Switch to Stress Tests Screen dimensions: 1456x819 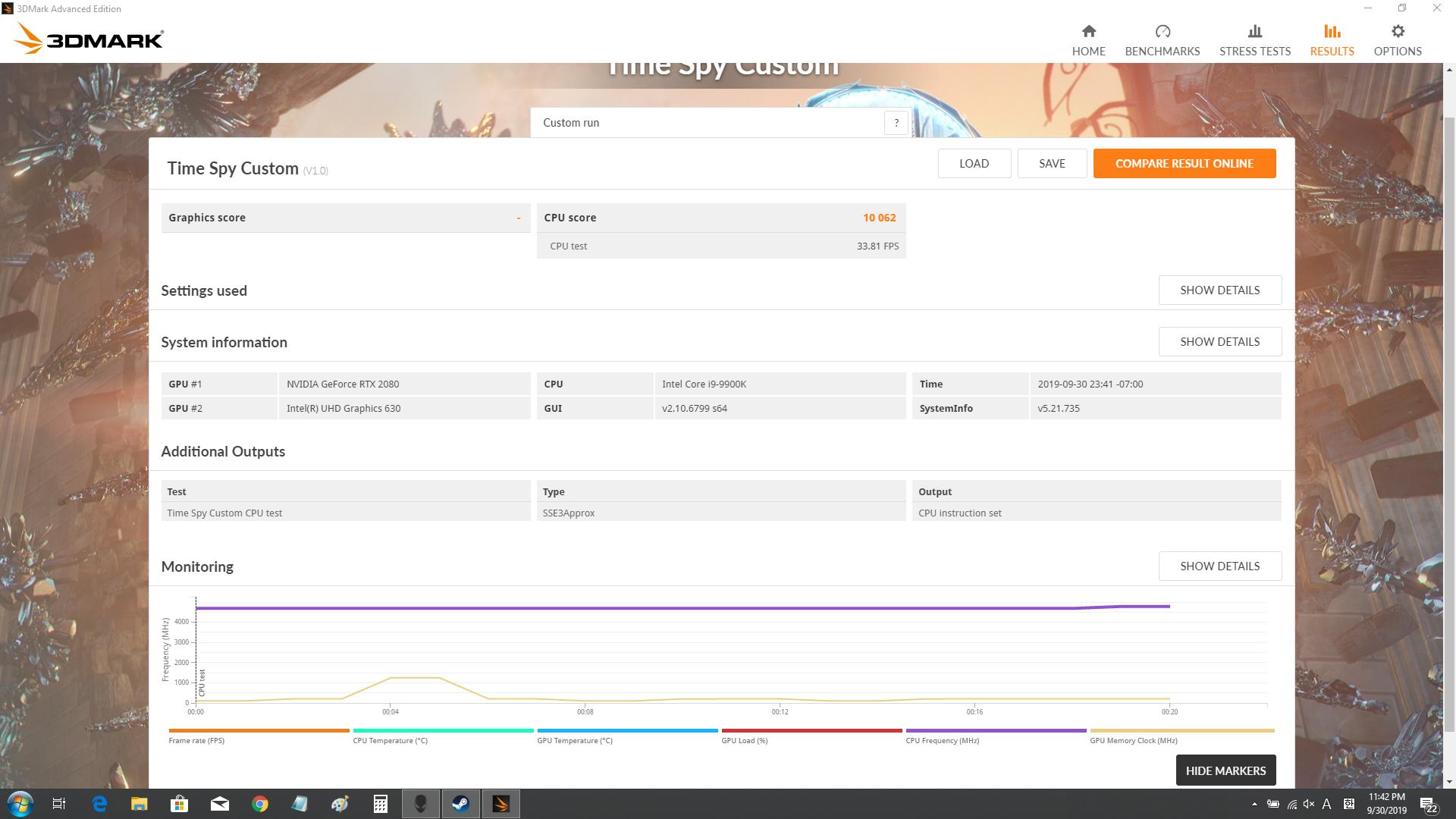[x=1254, y=40]
